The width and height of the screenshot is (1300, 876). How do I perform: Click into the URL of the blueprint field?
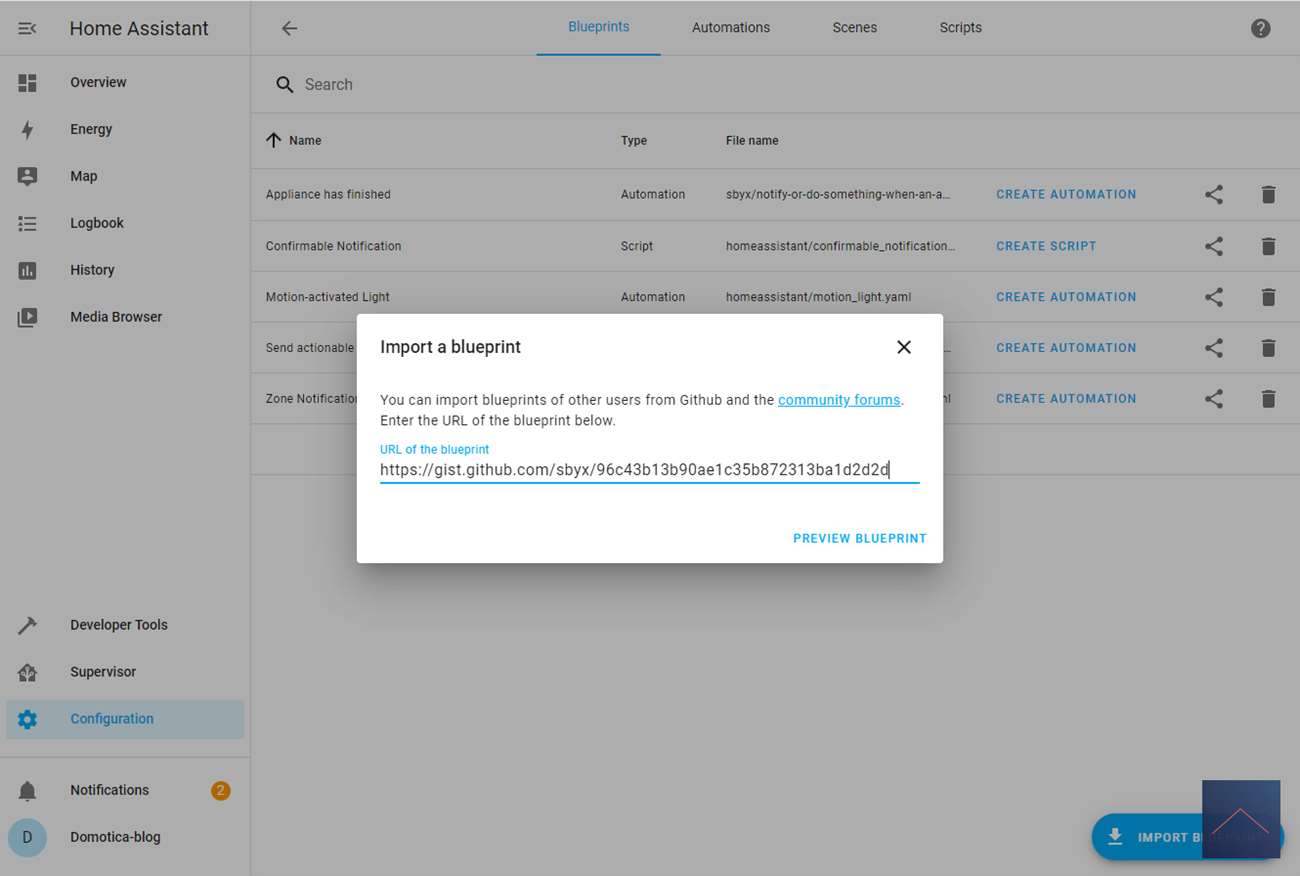648,469
